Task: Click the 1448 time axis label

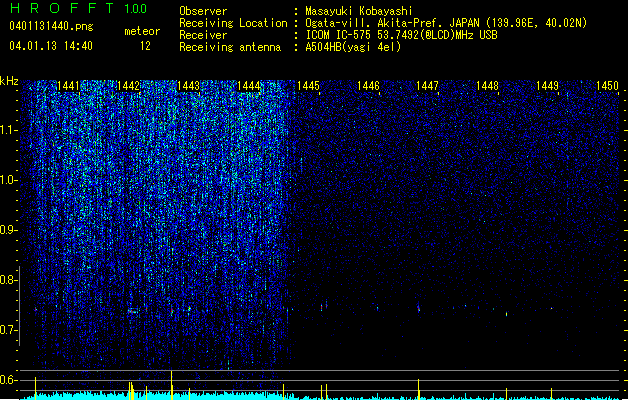Action: point(487,86)
